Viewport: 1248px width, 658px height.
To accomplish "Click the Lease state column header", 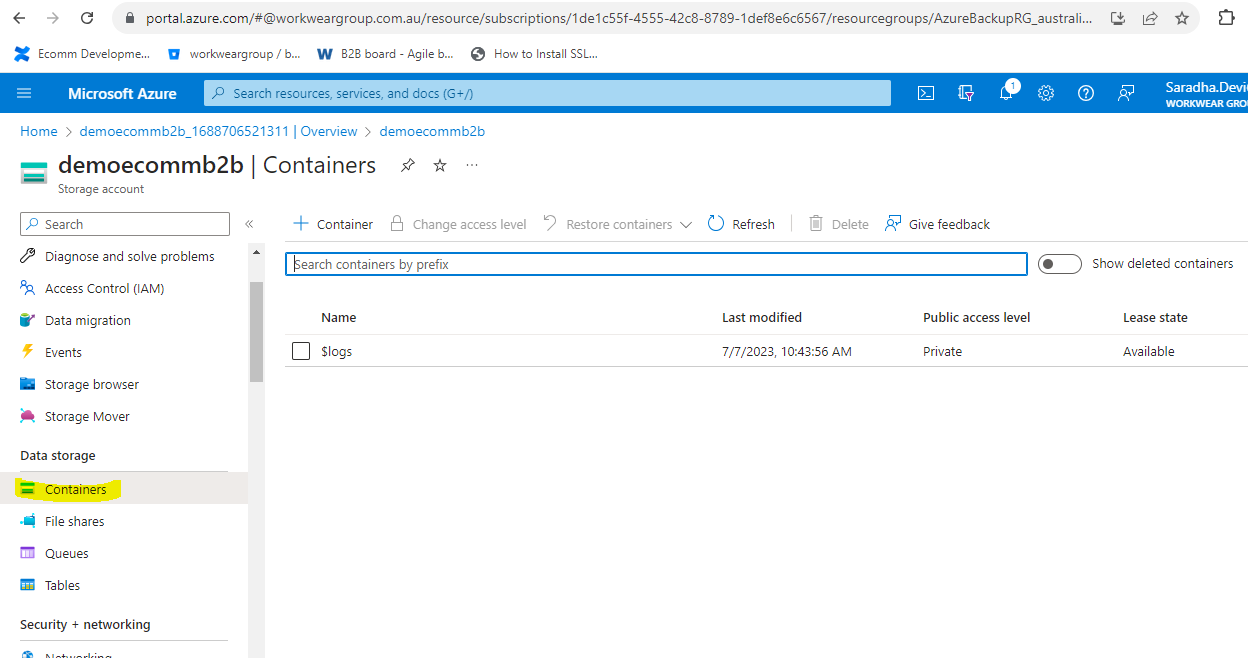I will 1155,317.
